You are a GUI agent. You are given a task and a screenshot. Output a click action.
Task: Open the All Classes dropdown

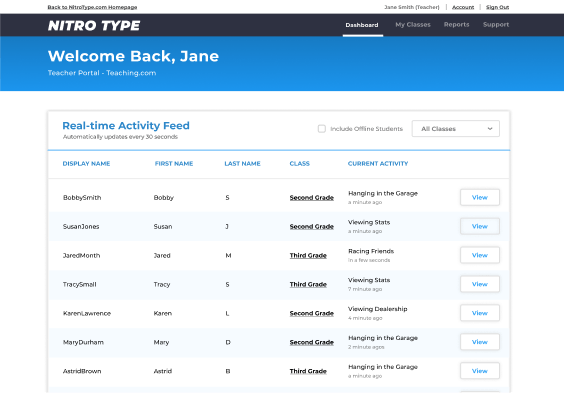tap(455, 129)
